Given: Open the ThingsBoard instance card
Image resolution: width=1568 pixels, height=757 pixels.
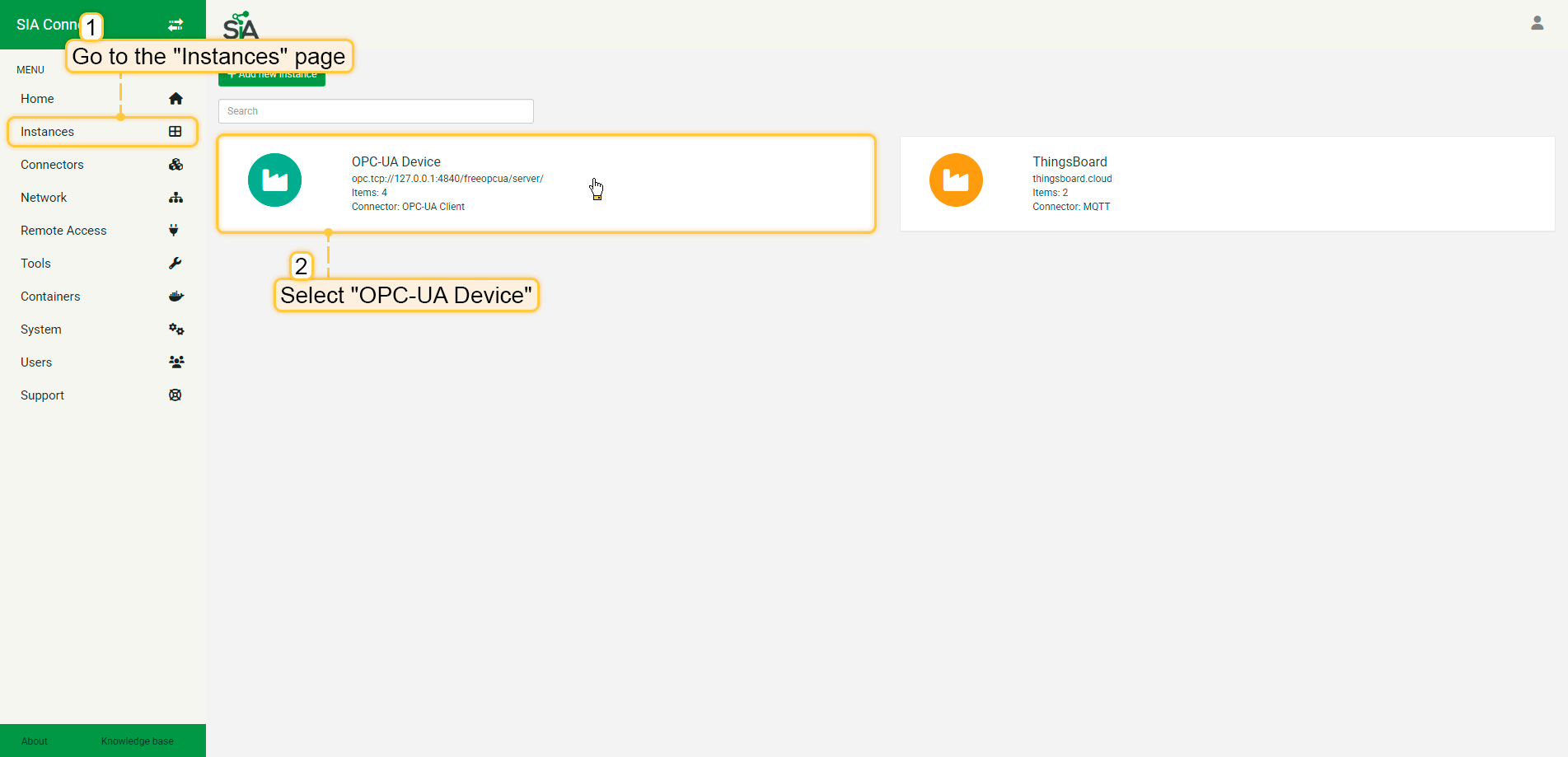Looking at the screenshot, I should click(1226, 184).
